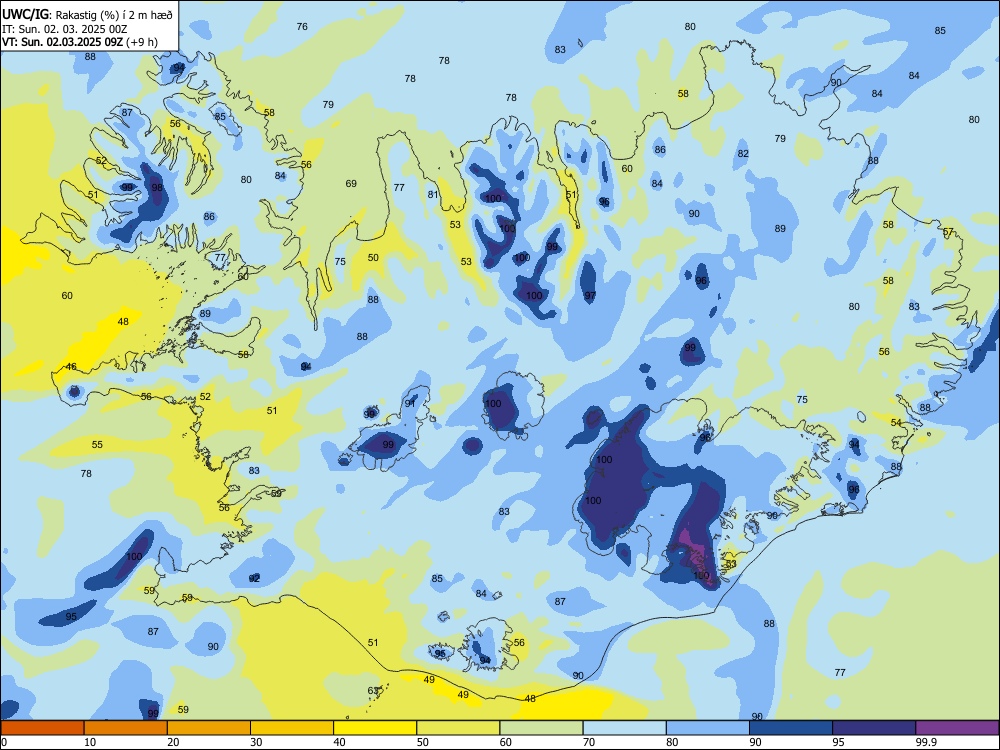Click the 70 legend tick label
The image size is (1000, 750).
tap(589, 742)
